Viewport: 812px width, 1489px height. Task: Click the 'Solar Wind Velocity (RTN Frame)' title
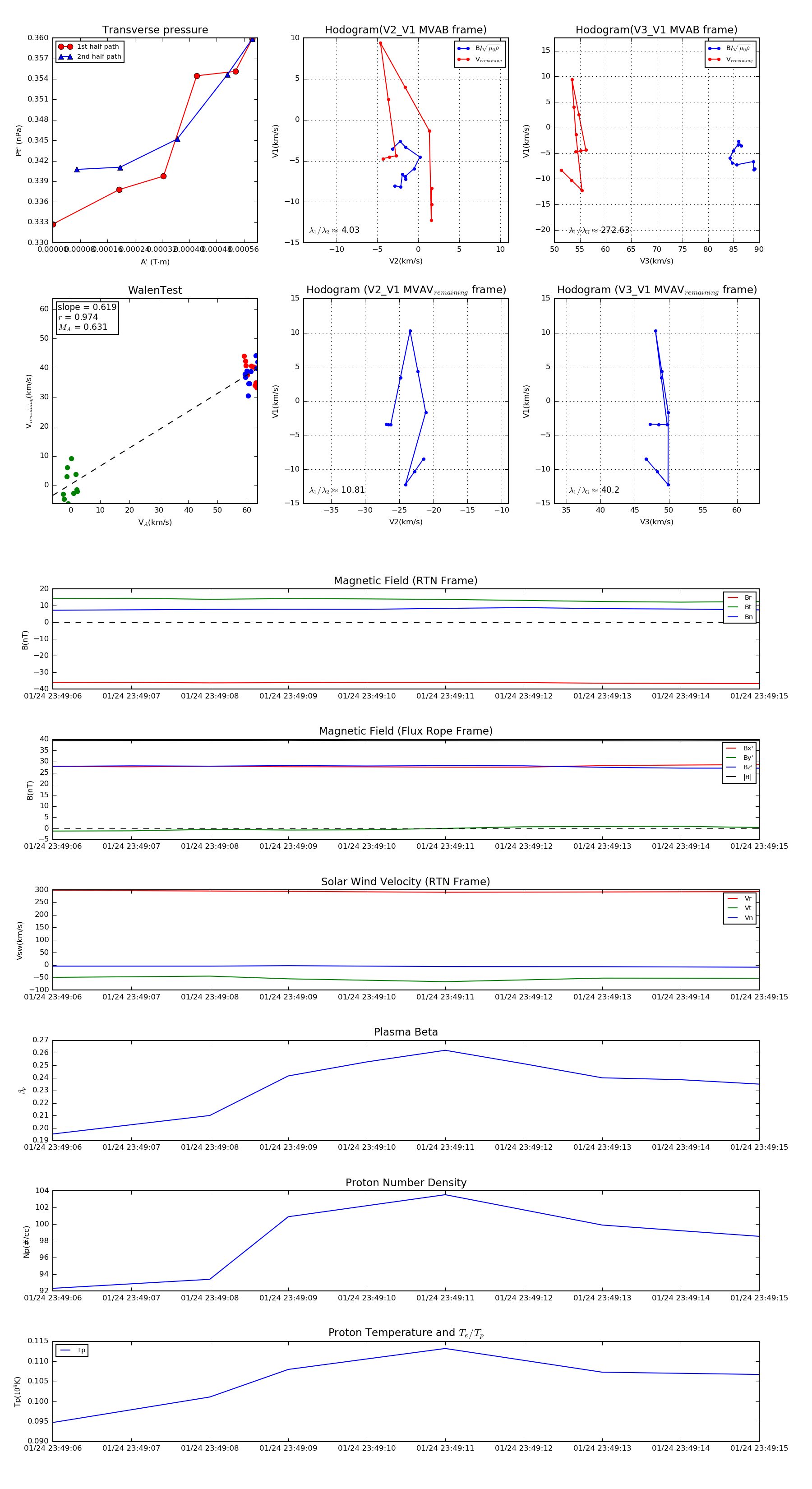tap(406, 882)
